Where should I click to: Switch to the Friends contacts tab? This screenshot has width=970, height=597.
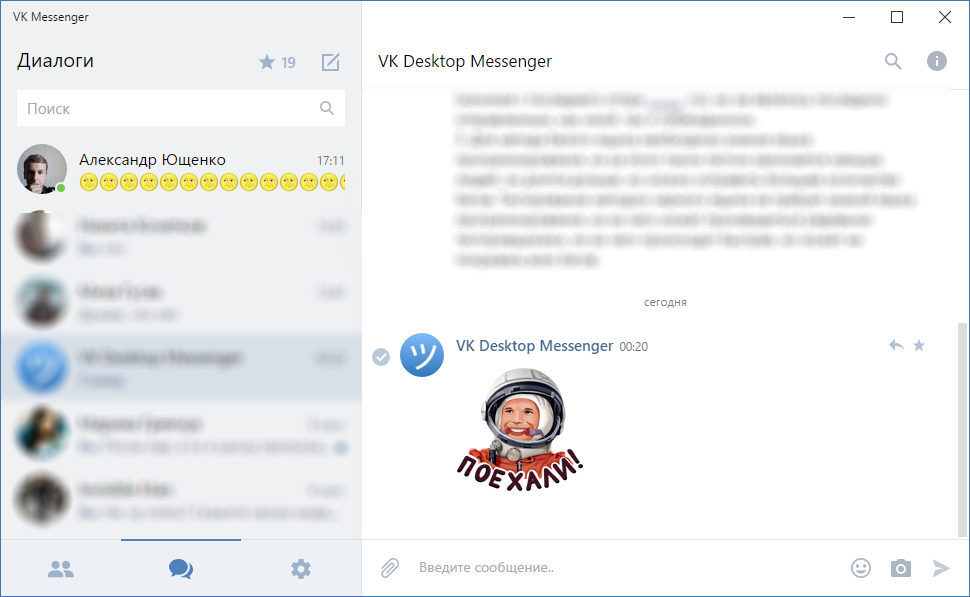61,569
